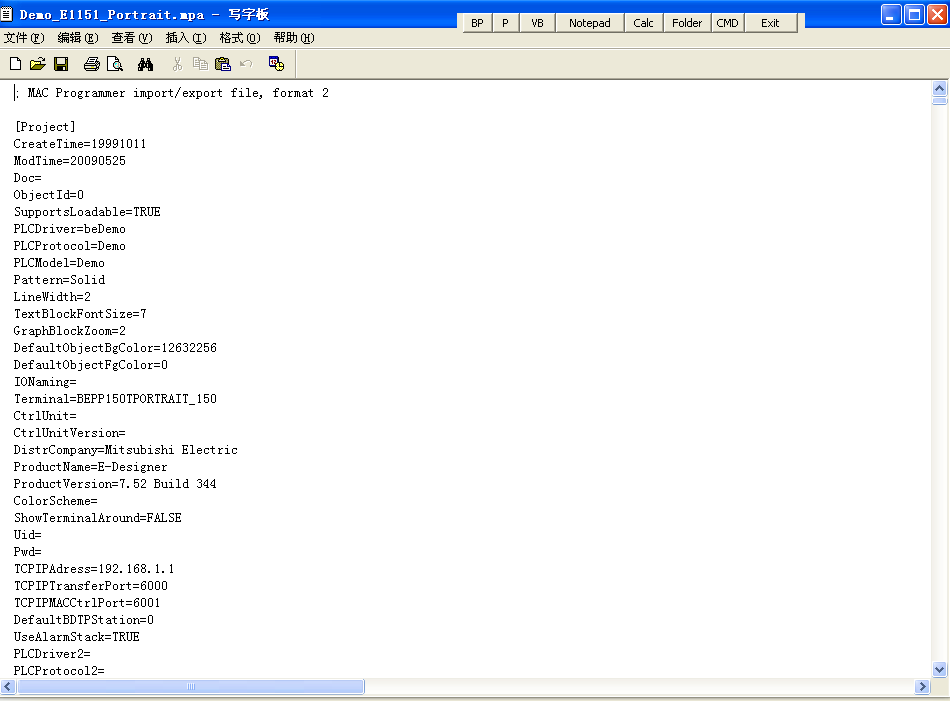
Task: Open print preview from the toolbar
Action: pyautogui.click(x=115, y=64)
